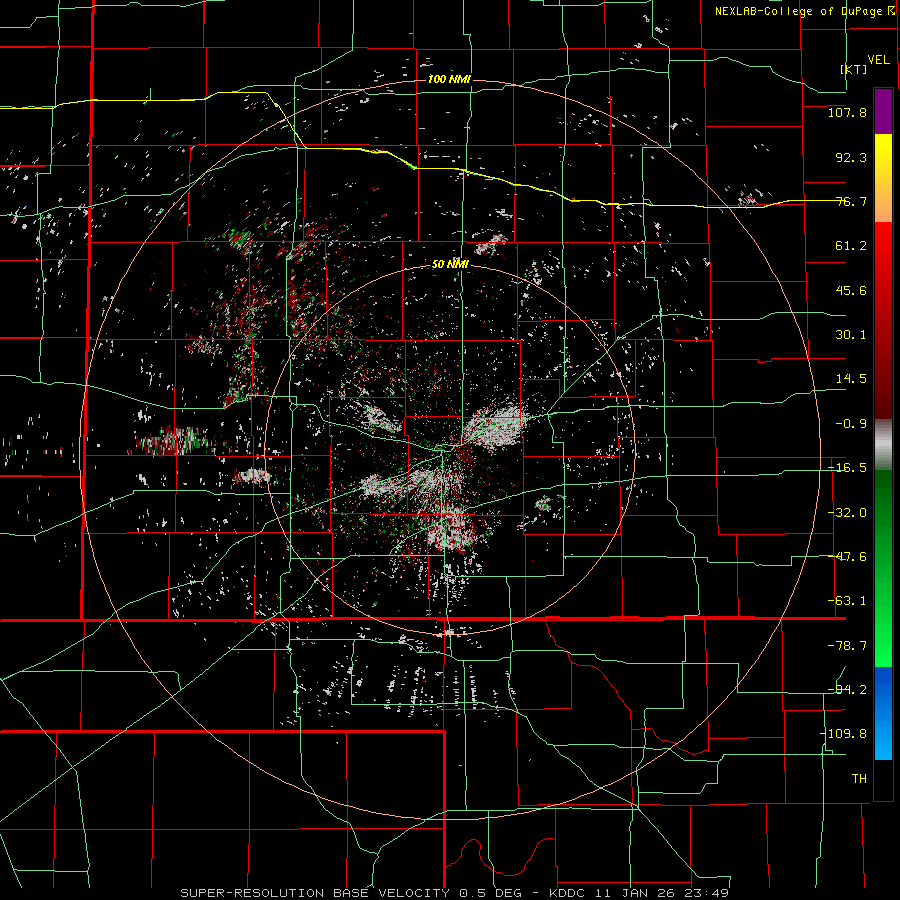Click the Super-Resolution Base Velocity caption text

455,893
